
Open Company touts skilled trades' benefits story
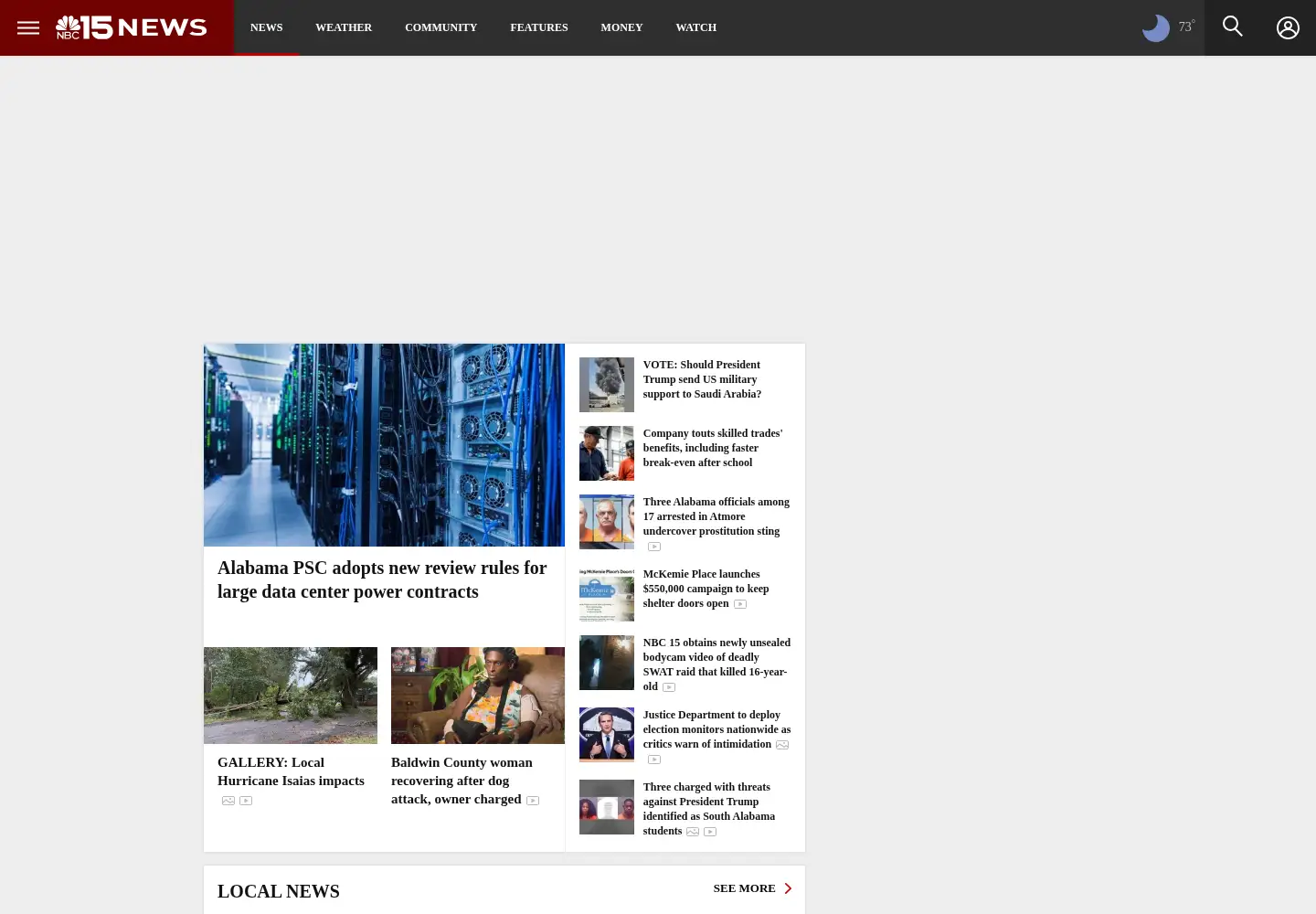[713, 448]
